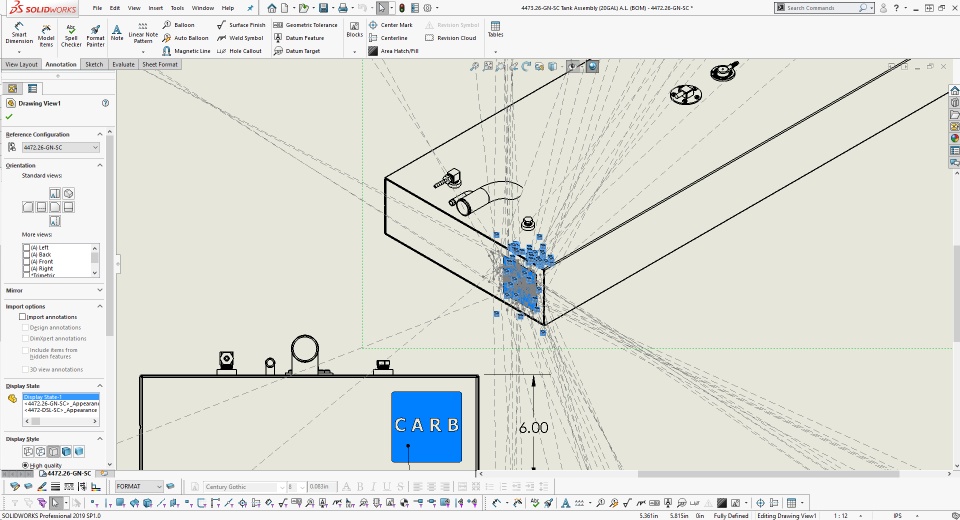Apply Area Hatch/Fill

393,51
